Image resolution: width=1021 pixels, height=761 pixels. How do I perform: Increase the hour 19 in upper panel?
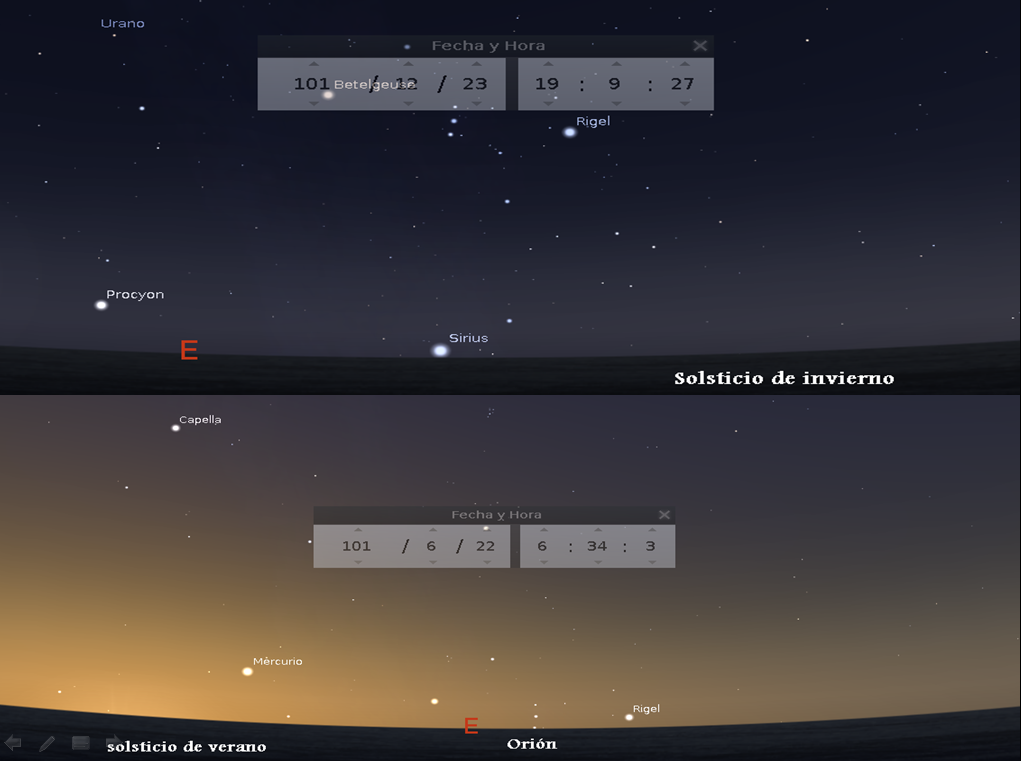point(547,65)
